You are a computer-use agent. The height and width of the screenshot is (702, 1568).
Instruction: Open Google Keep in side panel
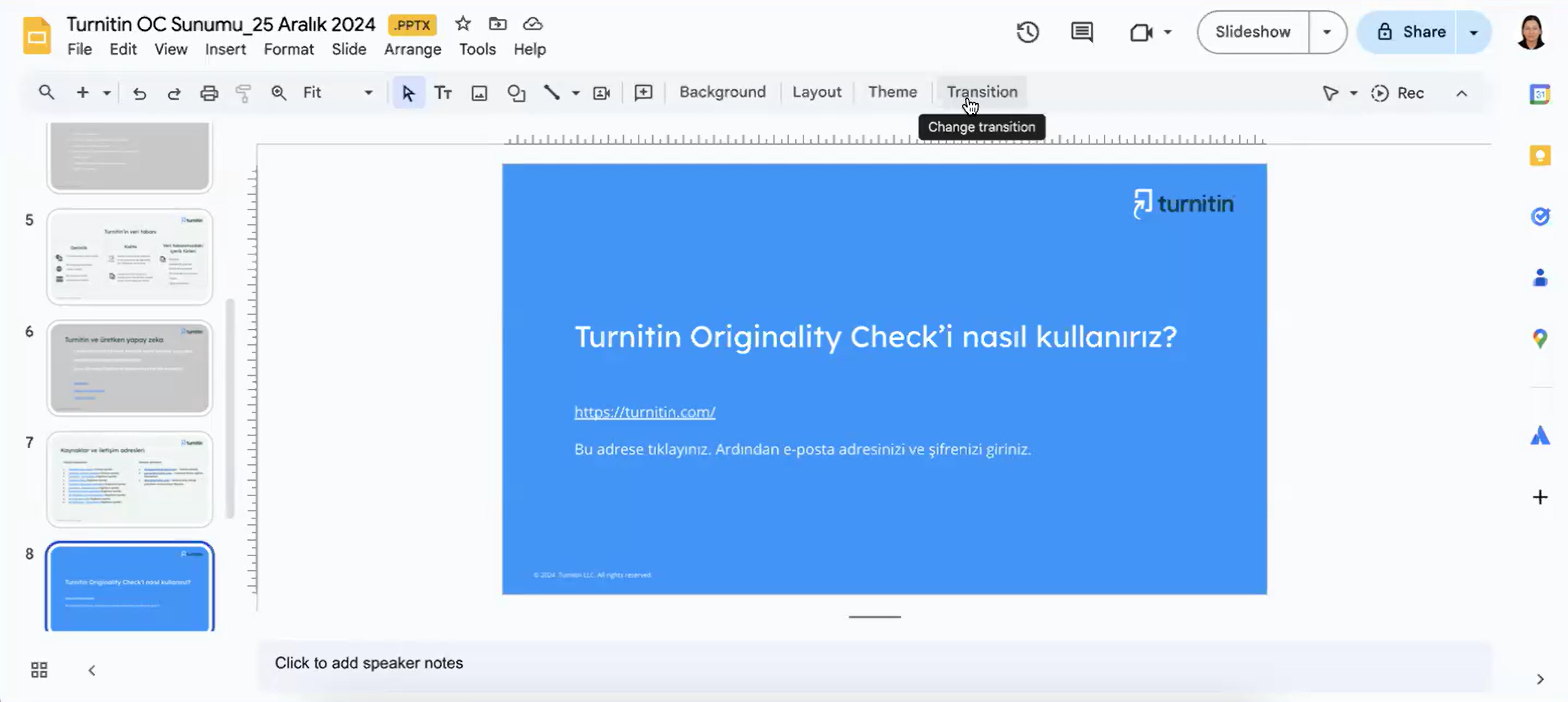point(1540,156)
